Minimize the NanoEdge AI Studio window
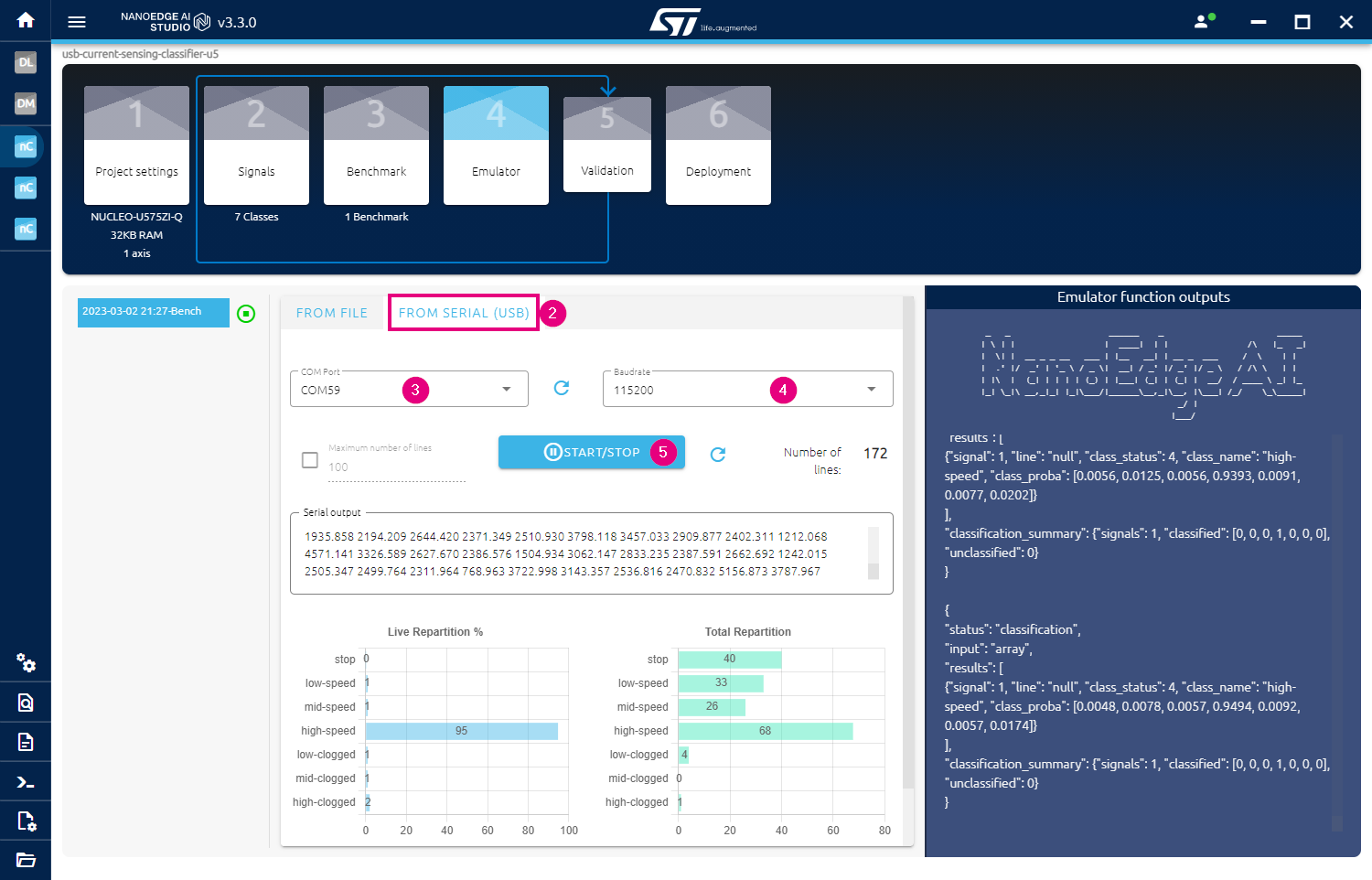This screenshot has height=880, width=1372. pyautogui.click(x=1259, y=22)
